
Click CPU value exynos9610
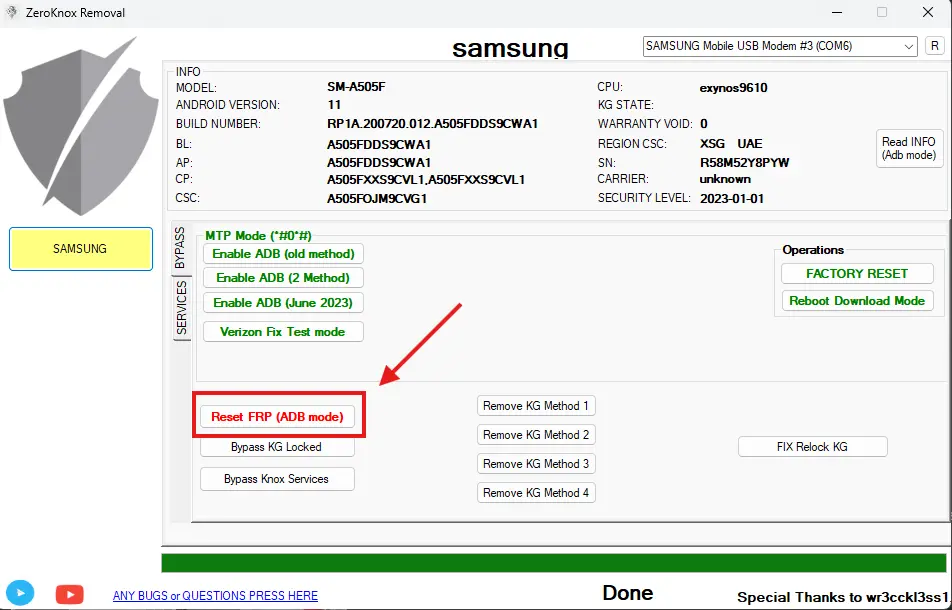733,89
